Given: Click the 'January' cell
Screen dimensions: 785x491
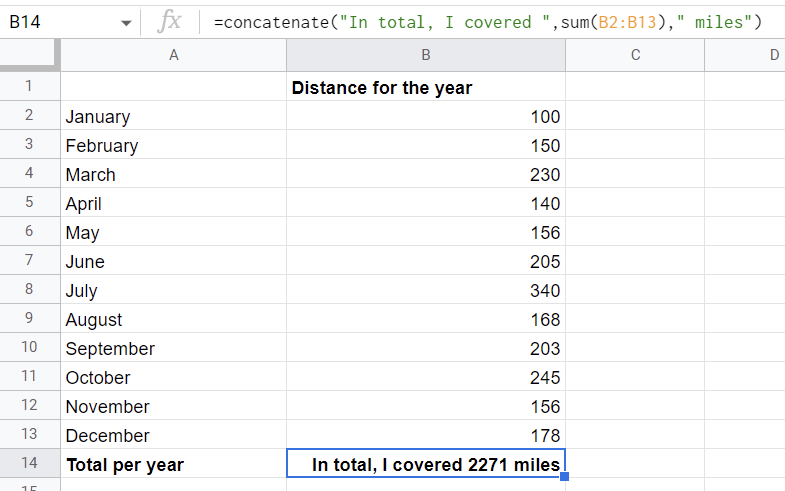Looking at the screenshot, I should pos(174,116).
